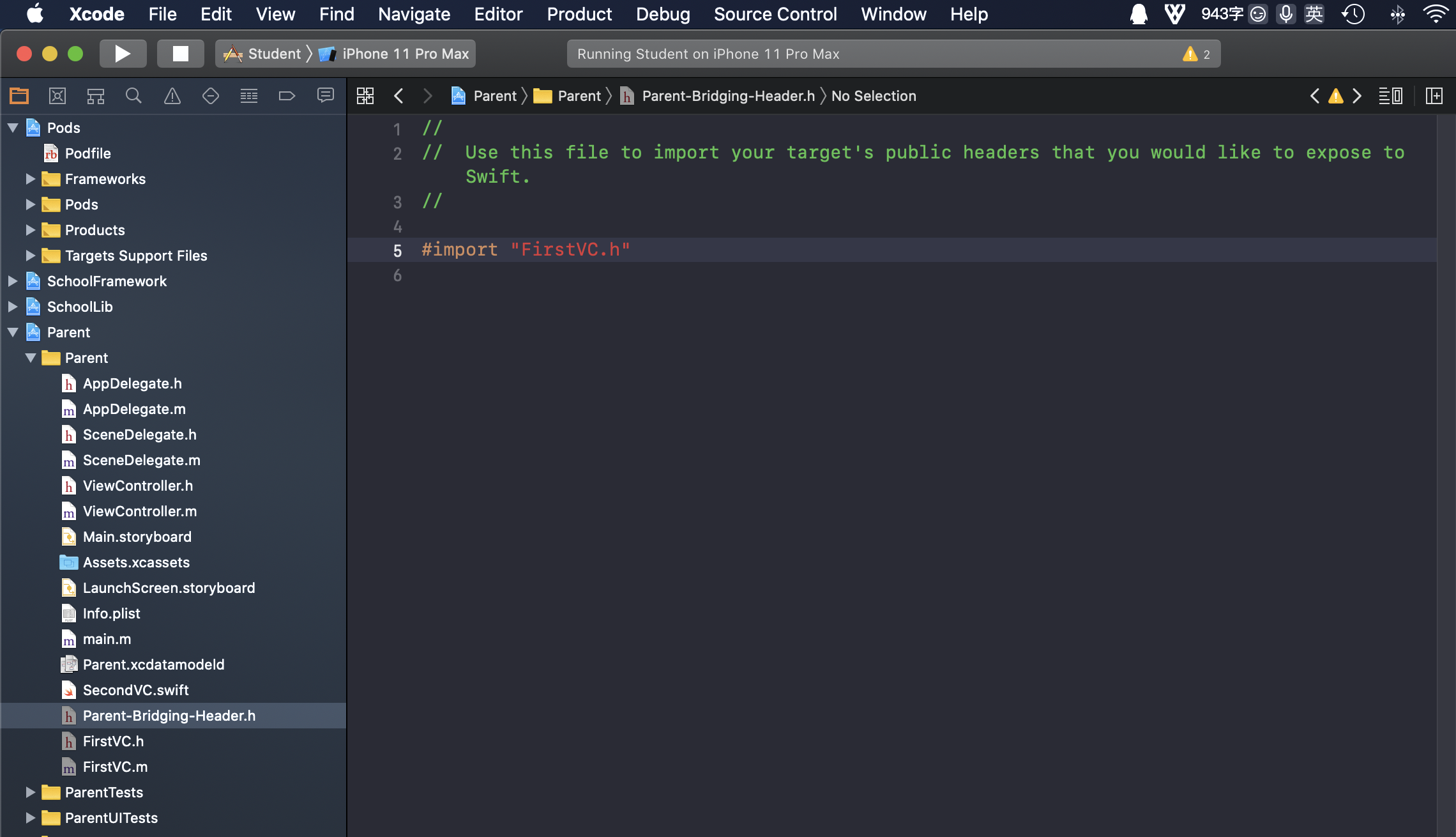Open Bluetooth menu bar icon
This screenshot has width=1456, height=837.
coord(1398,14)
